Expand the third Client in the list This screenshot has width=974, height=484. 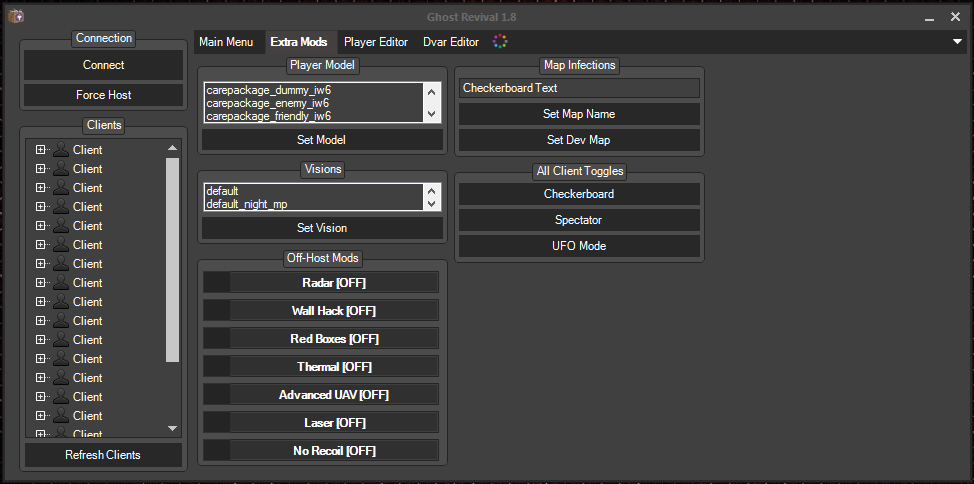click(x=40, y=188)
